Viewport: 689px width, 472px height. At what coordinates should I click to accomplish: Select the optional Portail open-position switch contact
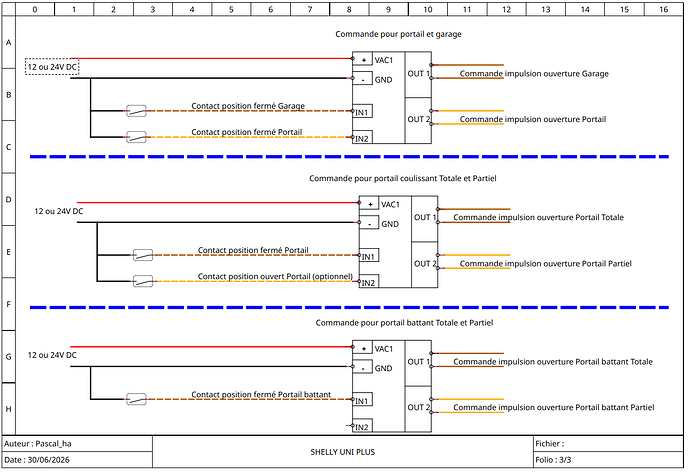143,281
